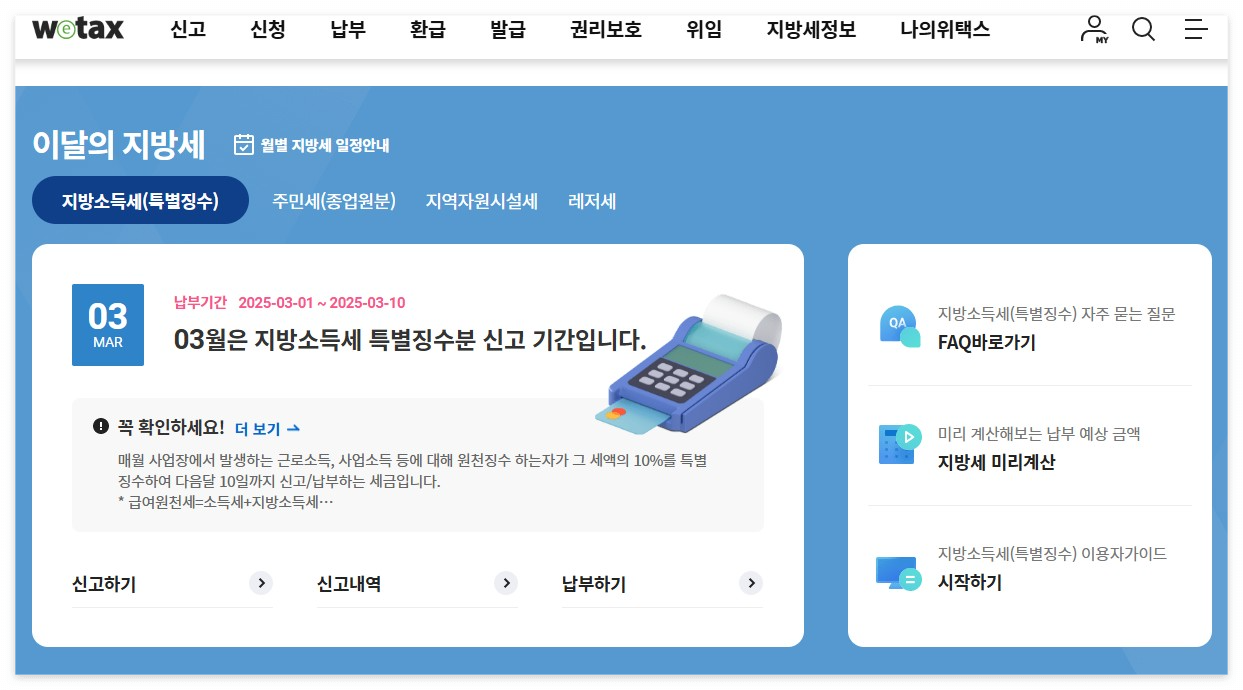This screenshot has height=690, width=1243.
Task: Click the 이달의 지방세 heading
Action: pos(119,145)
